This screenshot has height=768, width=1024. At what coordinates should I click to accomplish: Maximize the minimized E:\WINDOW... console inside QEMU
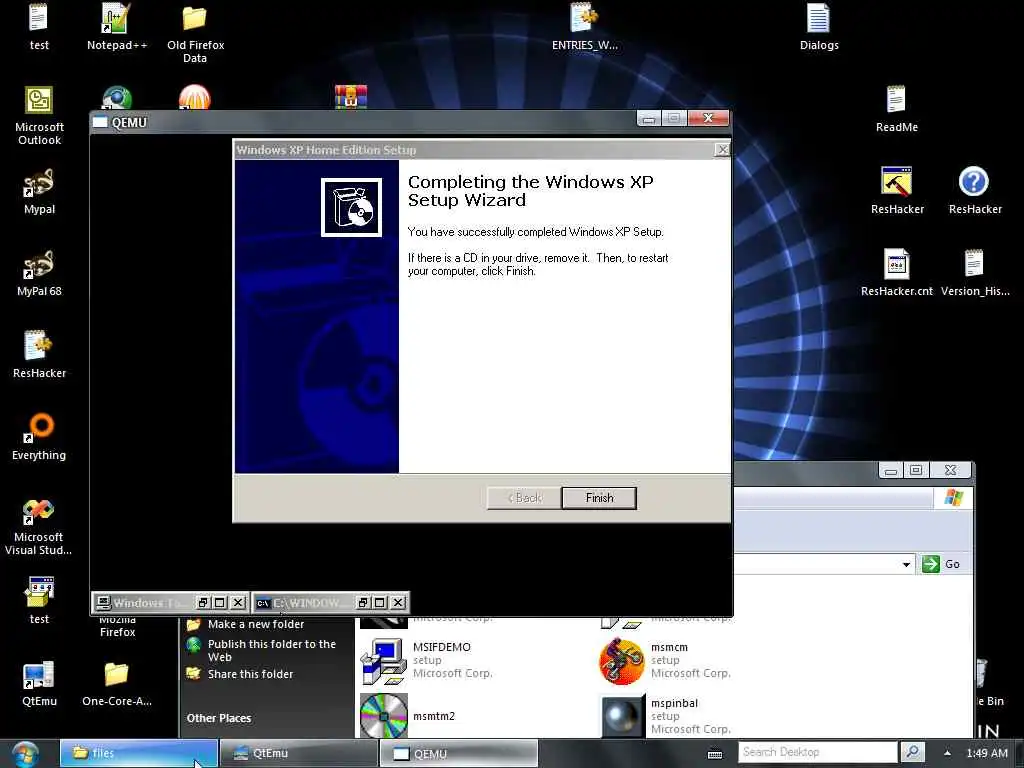pyautogui.click(x=380, y=602)
